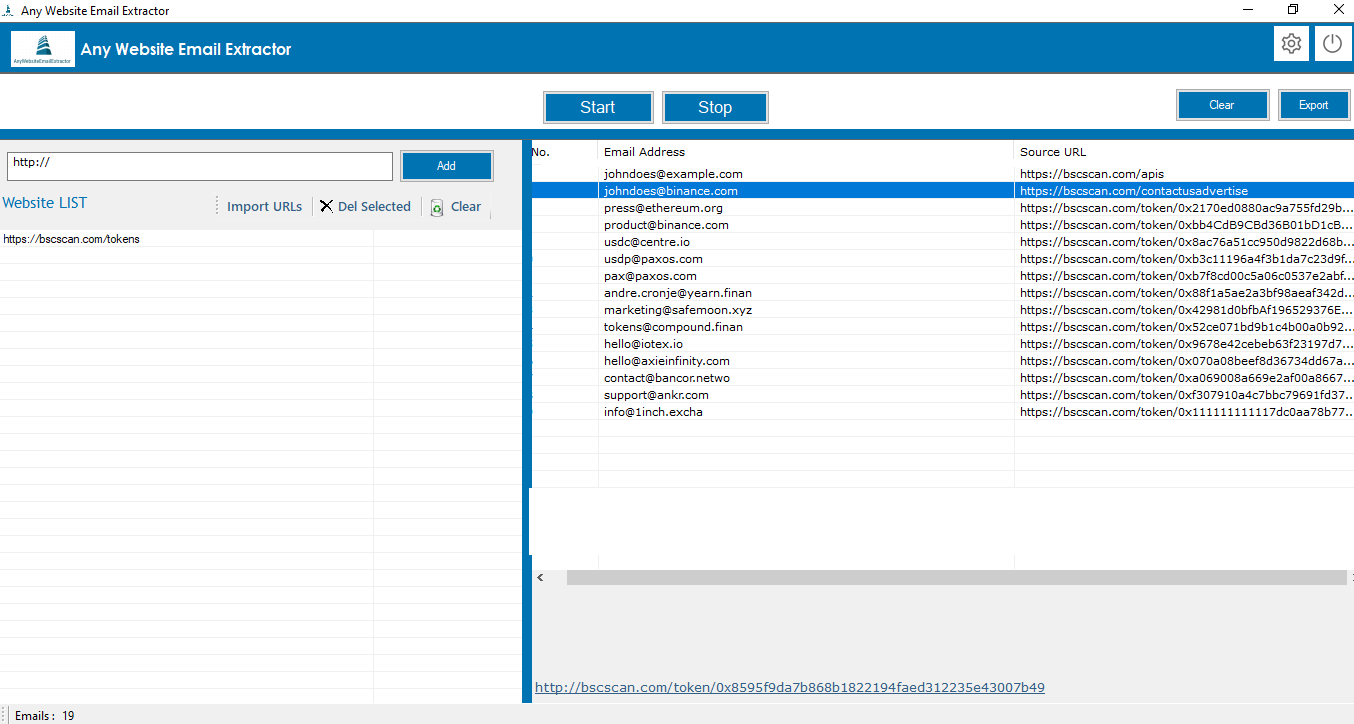
Task: Select the tokens@compound.finan email
Action: (673, 327)
